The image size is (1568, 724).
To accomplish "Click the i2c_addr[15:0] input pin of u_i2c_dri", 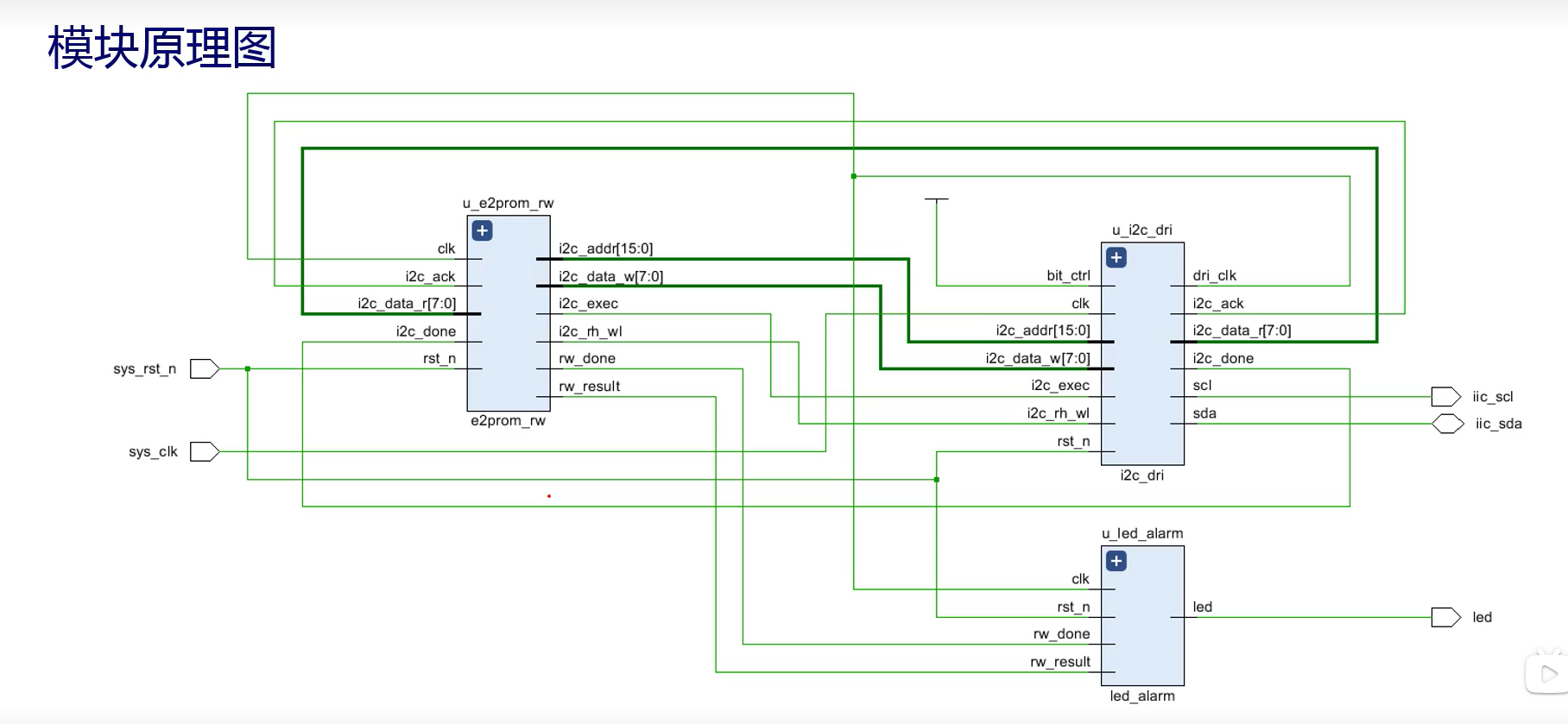I will [x=1043, y=331].
